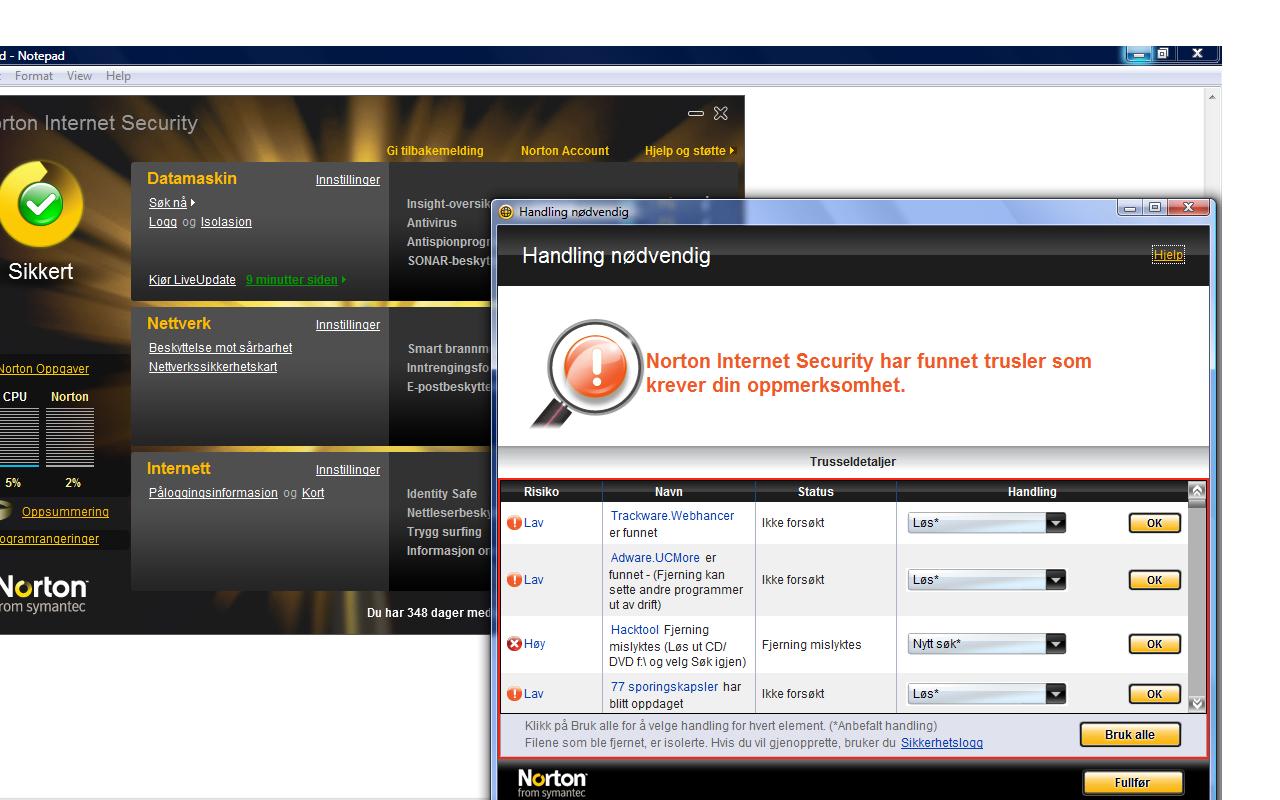Open Notepad View menu
The image size is (1280, 800).
(79, 76)
